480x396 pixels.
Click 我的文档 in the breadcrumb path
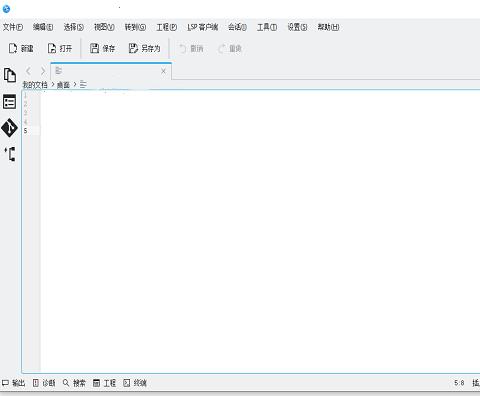click(x=35, y=85)
